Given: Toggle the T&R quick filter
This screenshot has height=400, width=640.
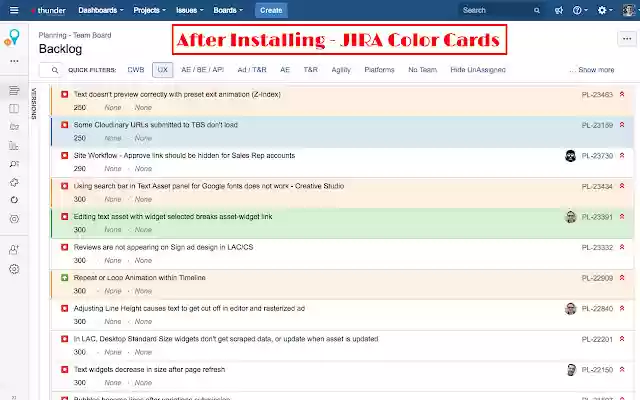Looking at the screenshot, I should [x=311, y=70].
